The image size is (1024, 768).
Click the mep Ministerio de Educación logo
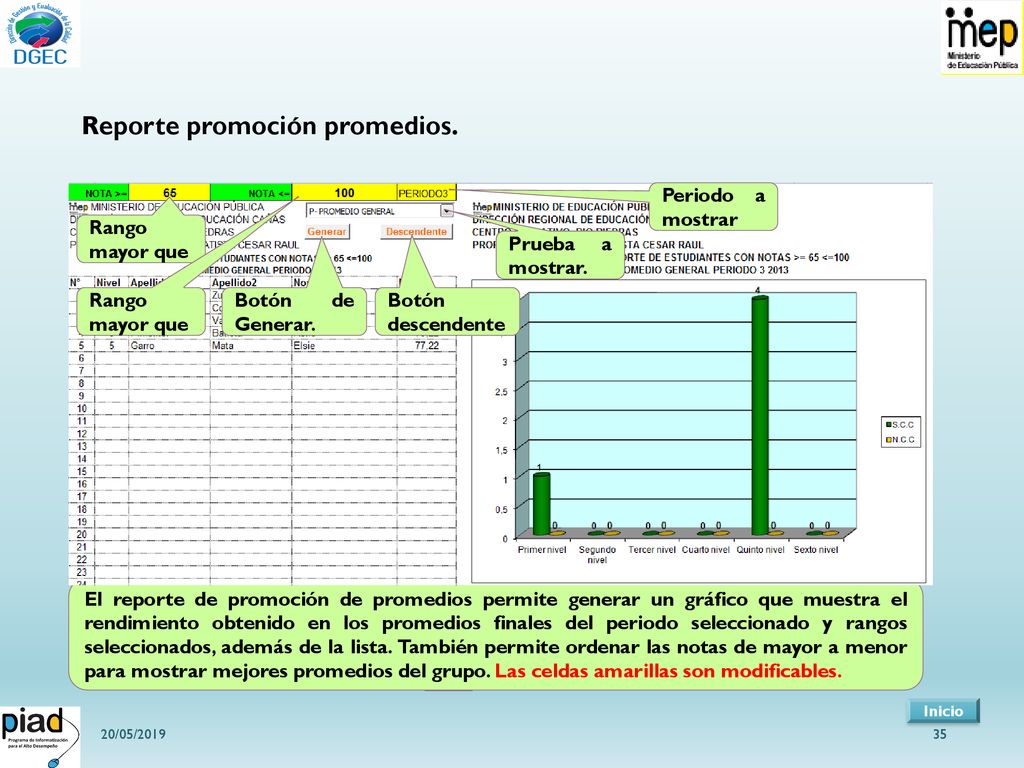982,38
